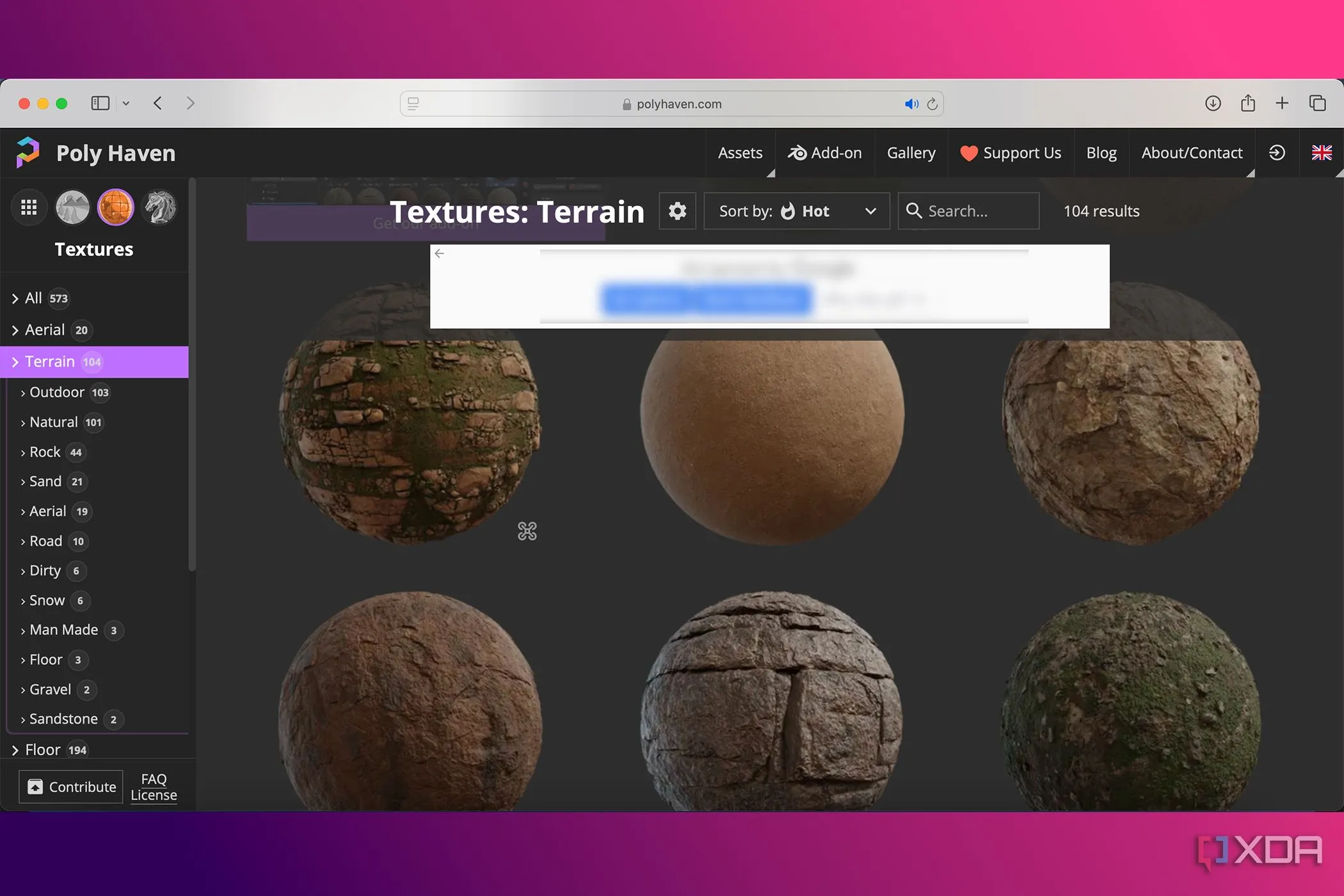Click the back arrow in the ad banner

point(439,253)
